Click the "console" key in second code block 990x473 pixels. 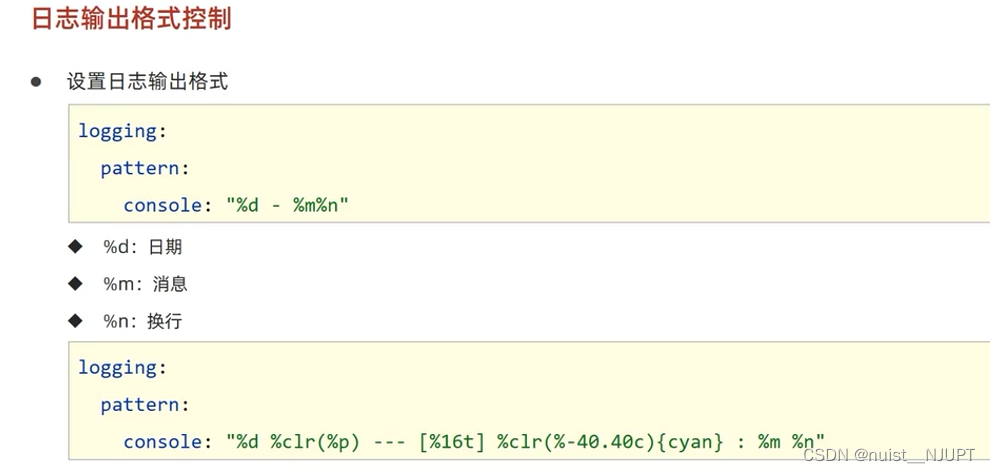(161, 441)
